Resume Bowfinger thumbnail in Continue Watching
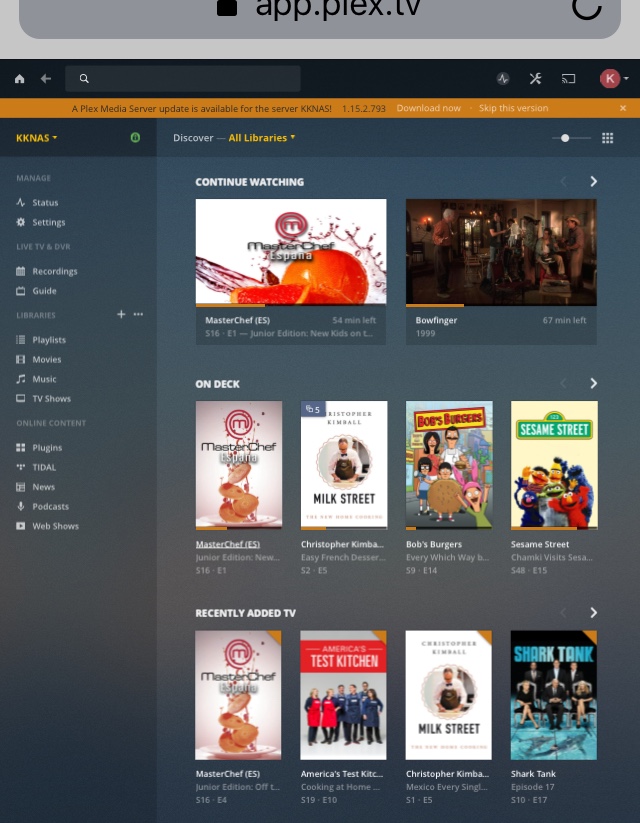 coord(501,252)
